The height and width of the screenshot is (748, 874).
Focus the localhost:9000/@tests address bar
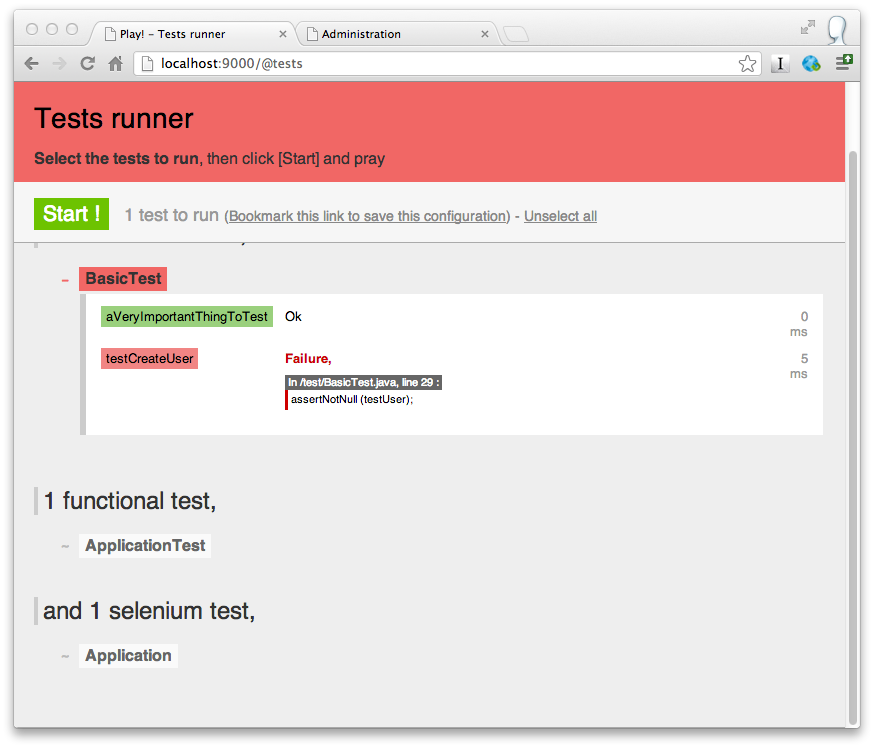point(440,63)
